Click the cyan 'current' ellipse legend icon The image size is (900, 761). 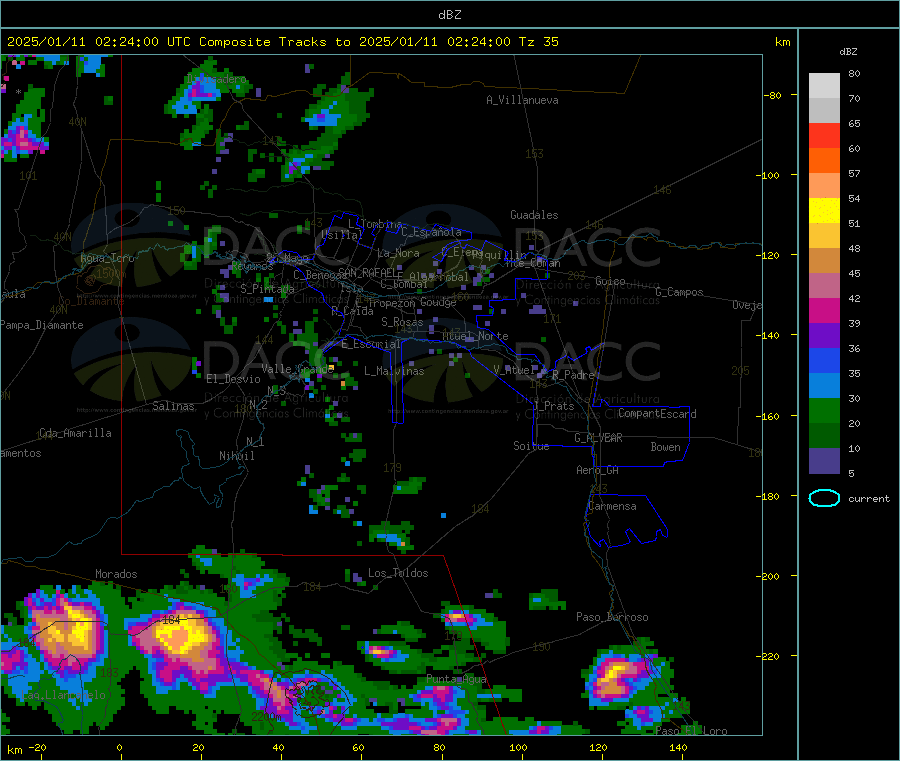pos(824,498)
